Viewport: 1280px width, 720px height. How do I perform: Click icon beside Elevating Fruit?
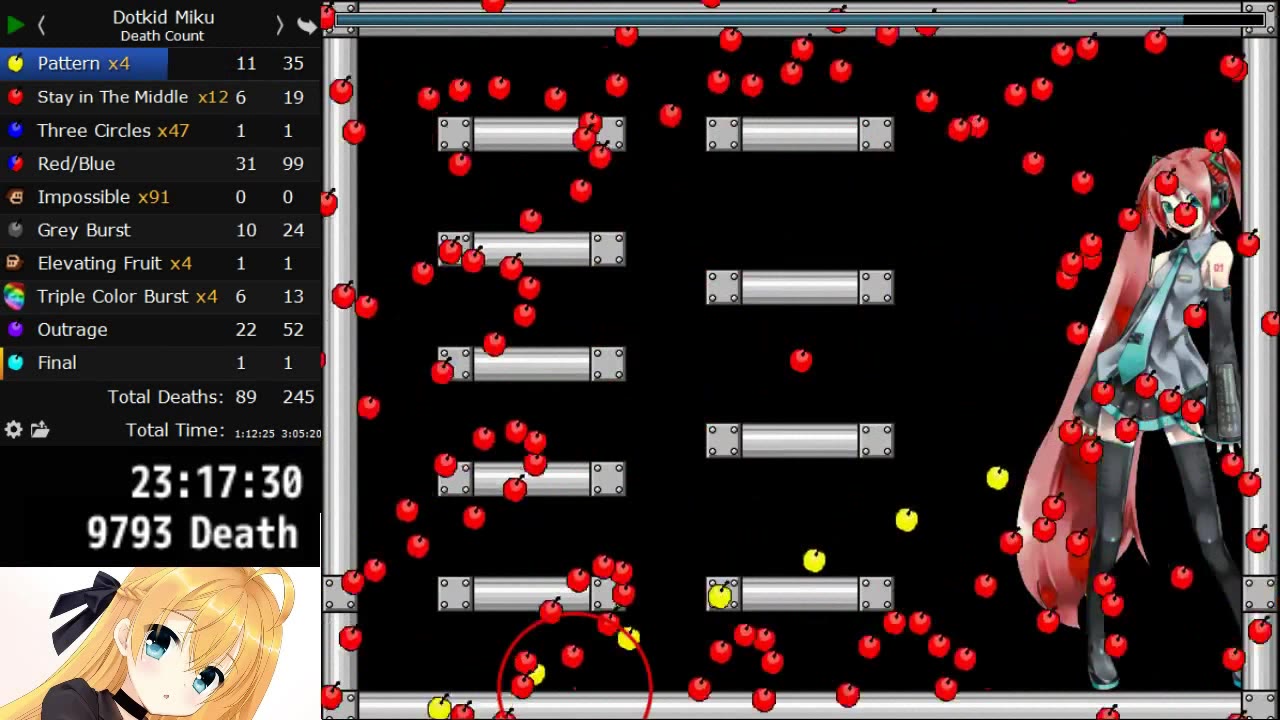coord(15,263)
